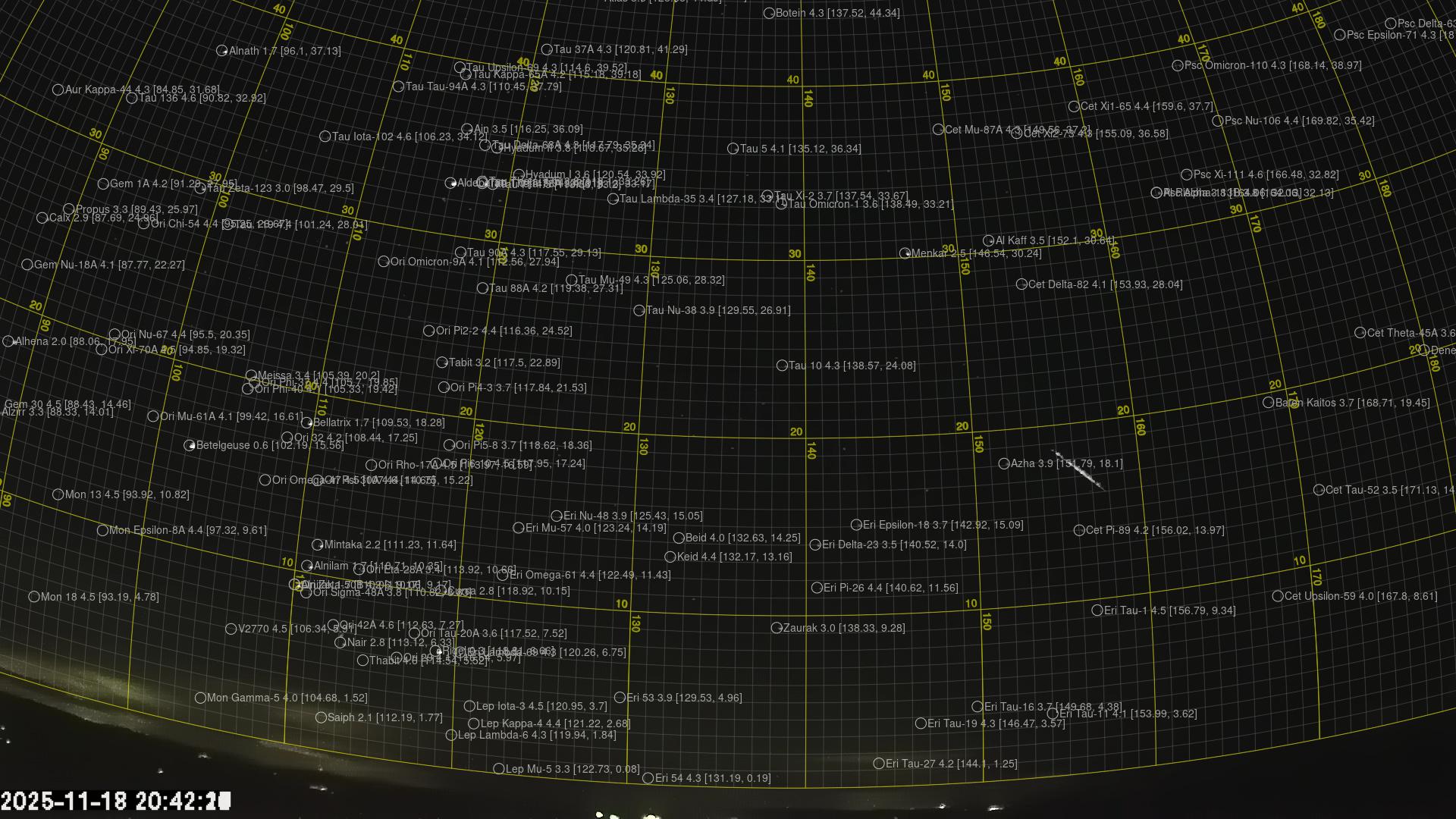Select the Azha star marker circle
Viewport: 1456px width, 819px height.
coord(1004,463)
